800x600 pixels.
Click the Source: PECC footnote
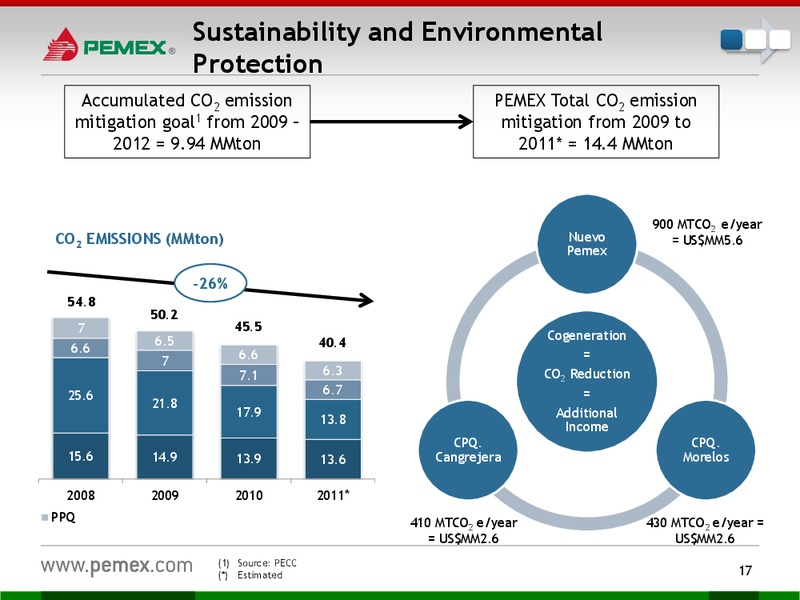(x=258, y=563)
